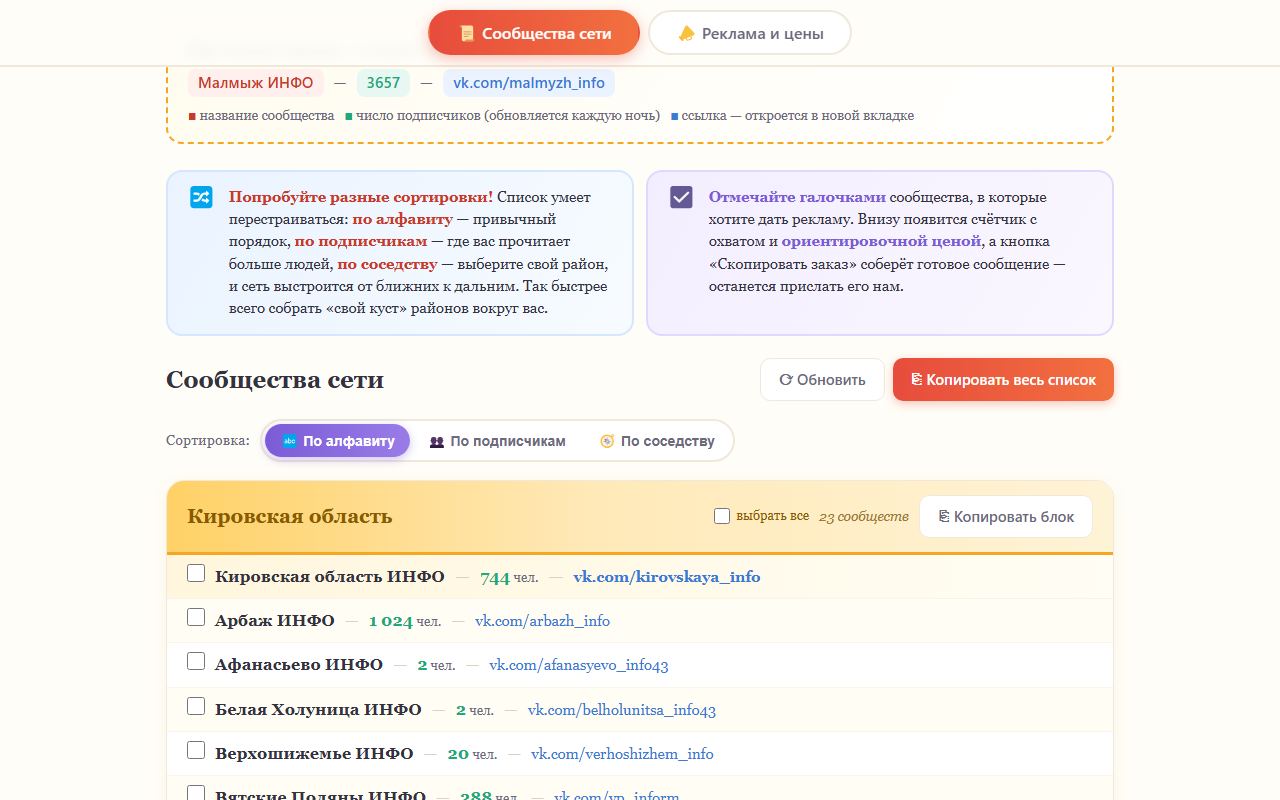Viewport: 1280px width, 800px height.
Task: Open link vk.com/belholunitsa_info43
Action: (x=622, y=710)
